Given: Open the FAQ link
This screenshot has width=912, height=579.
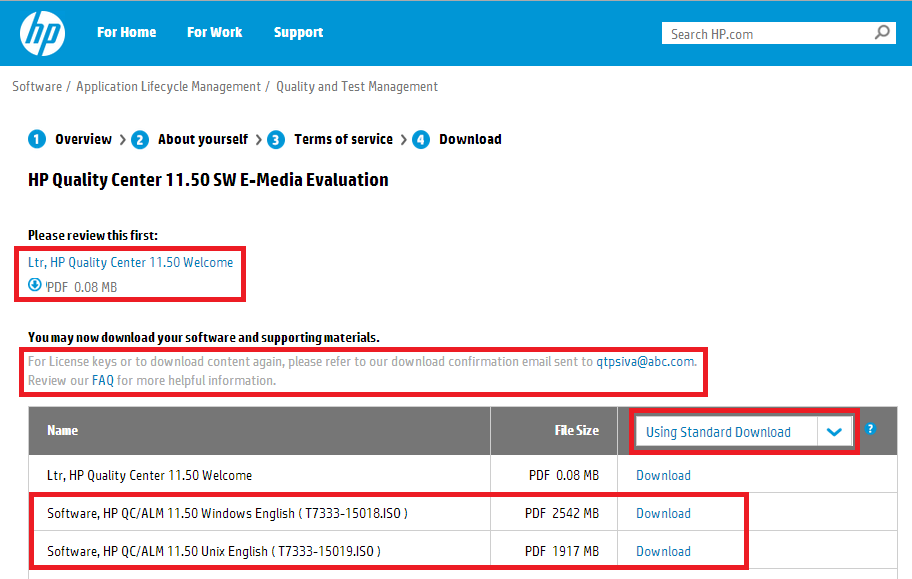Looking at the screenshot, I should [103, 380].
